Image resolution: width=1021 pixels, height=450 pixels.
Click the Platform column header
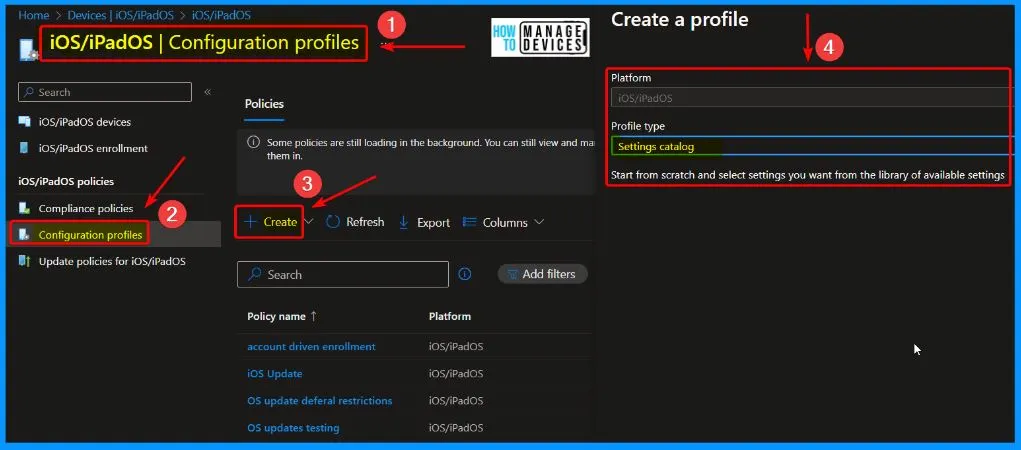(450, 316)
